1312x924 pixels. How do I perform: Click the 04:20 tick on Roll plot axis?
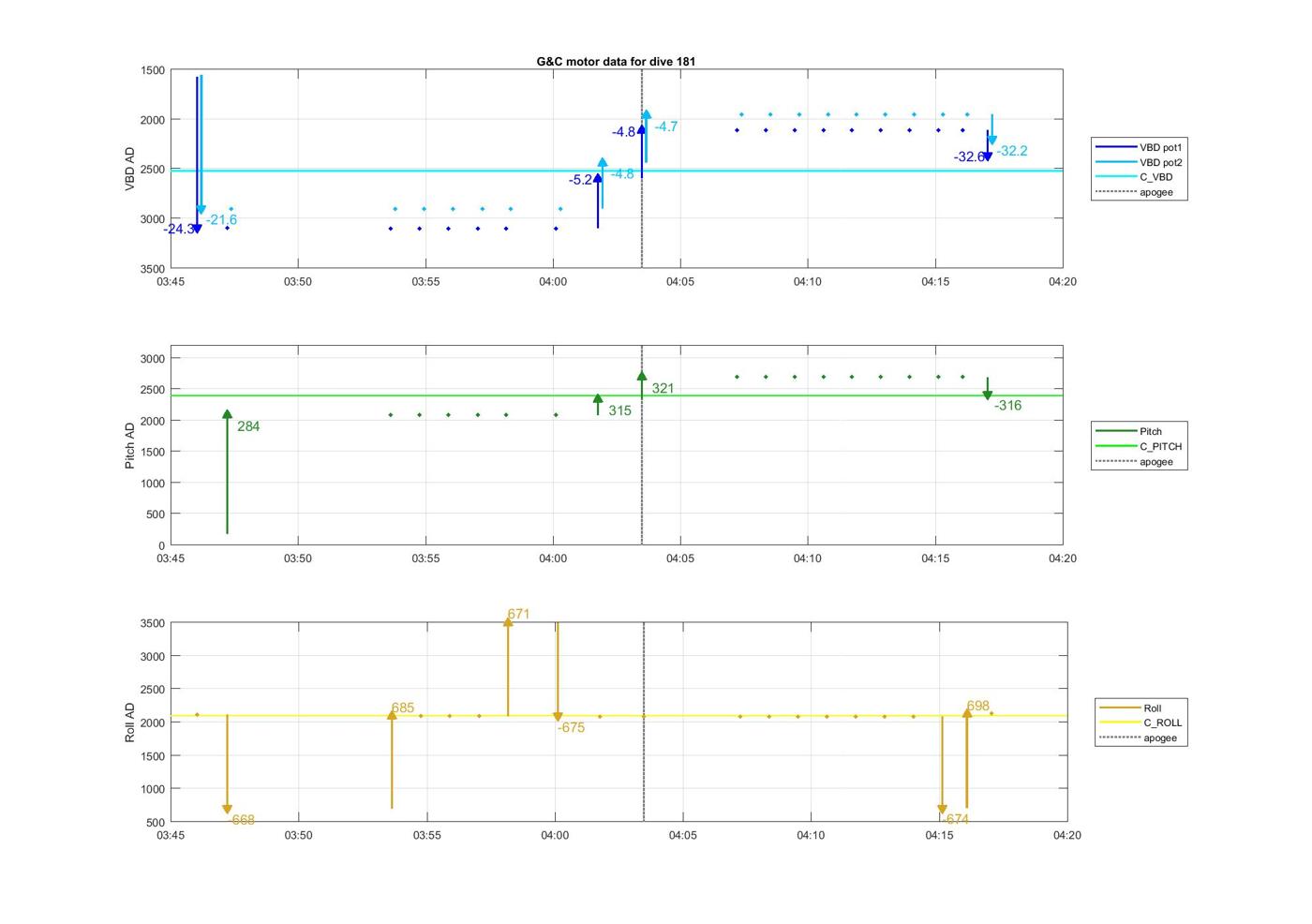tap(1067, 835)
